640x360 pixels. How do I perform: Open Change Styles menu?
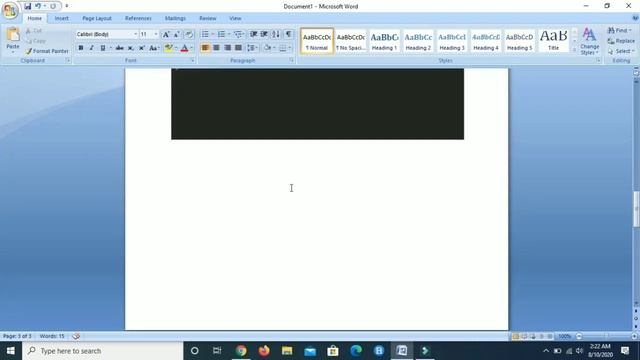pyautogui.click(x=589, y=41)
